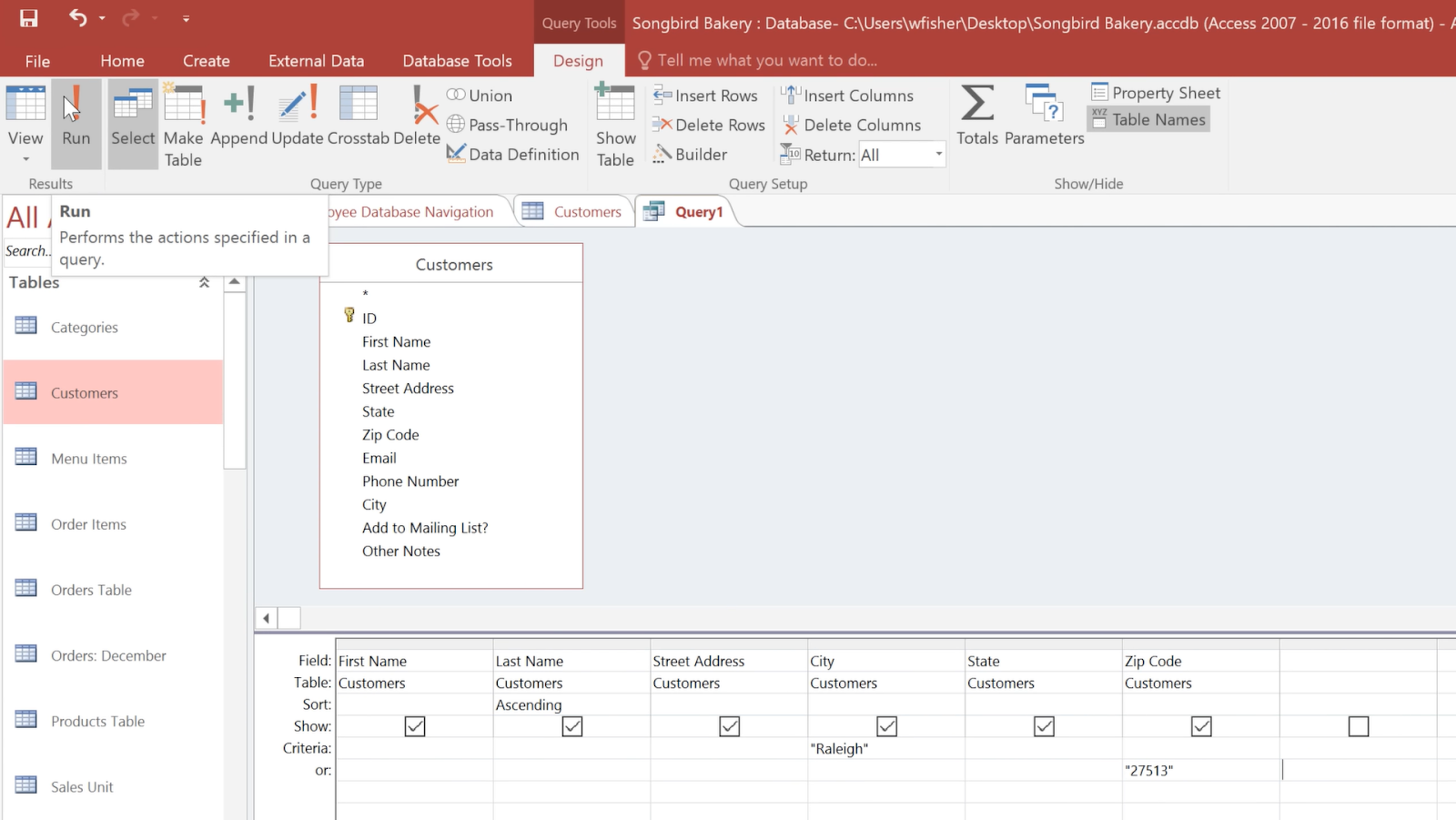Check the Show box in the empty column
The image size is (1456, 820).
(x=1358, y=725)
